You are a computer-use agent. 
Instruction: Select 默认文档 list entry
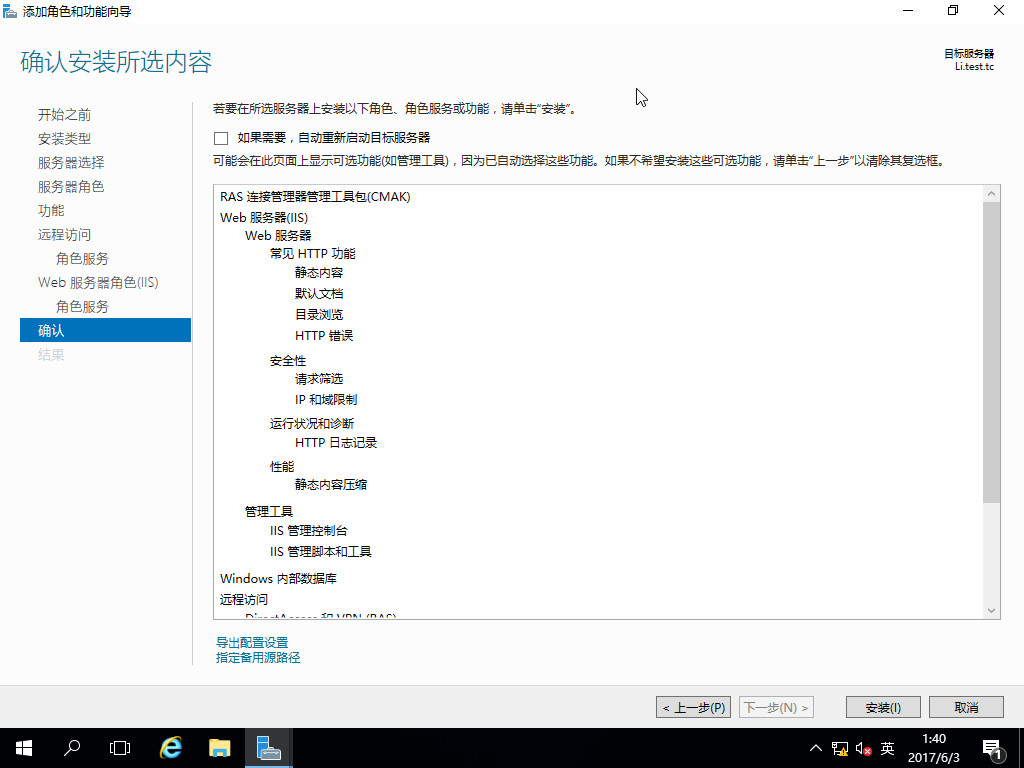click(x=319, y=293)
